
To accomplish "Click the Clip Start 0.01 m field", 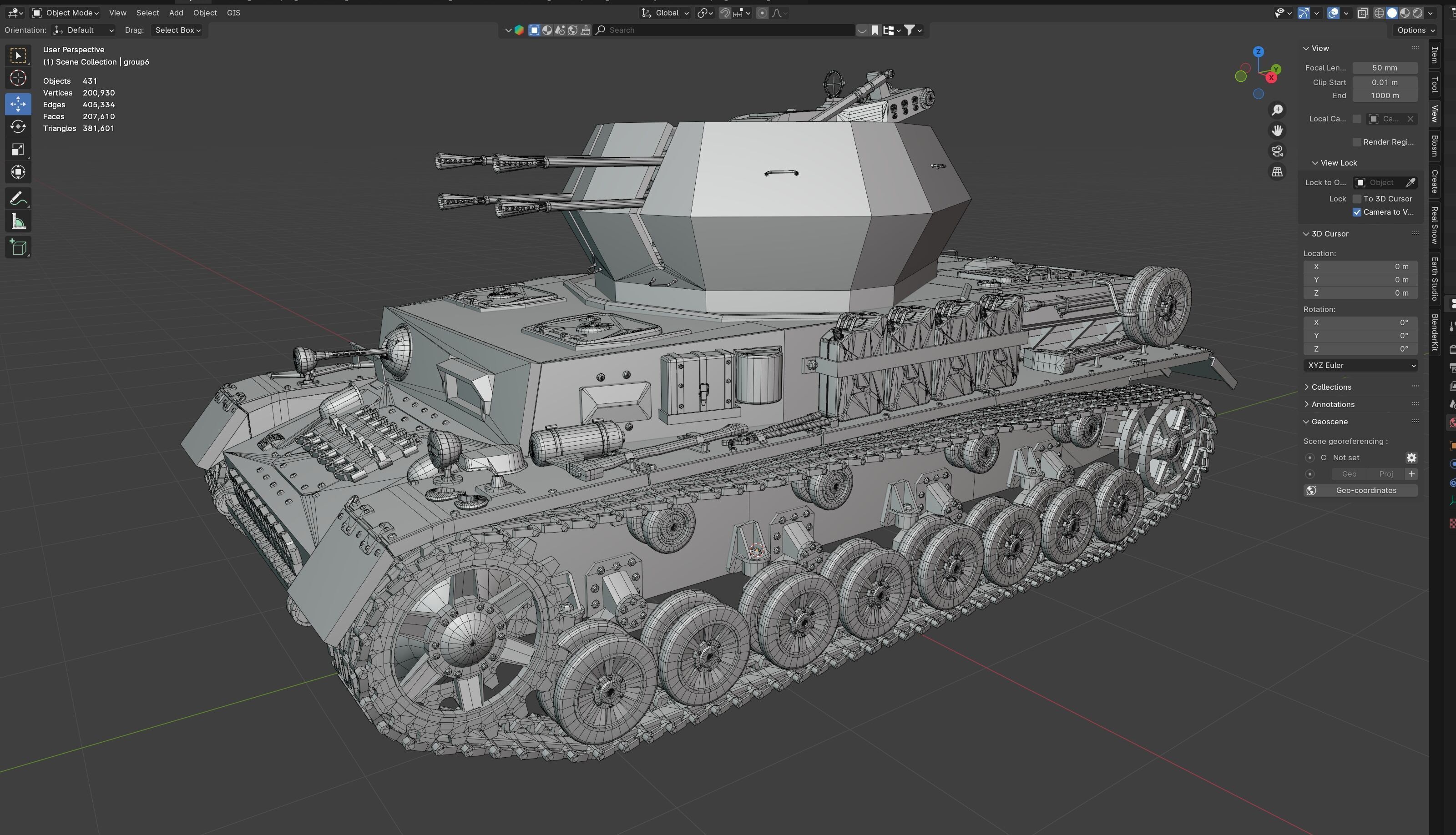I will [1385, 82].
